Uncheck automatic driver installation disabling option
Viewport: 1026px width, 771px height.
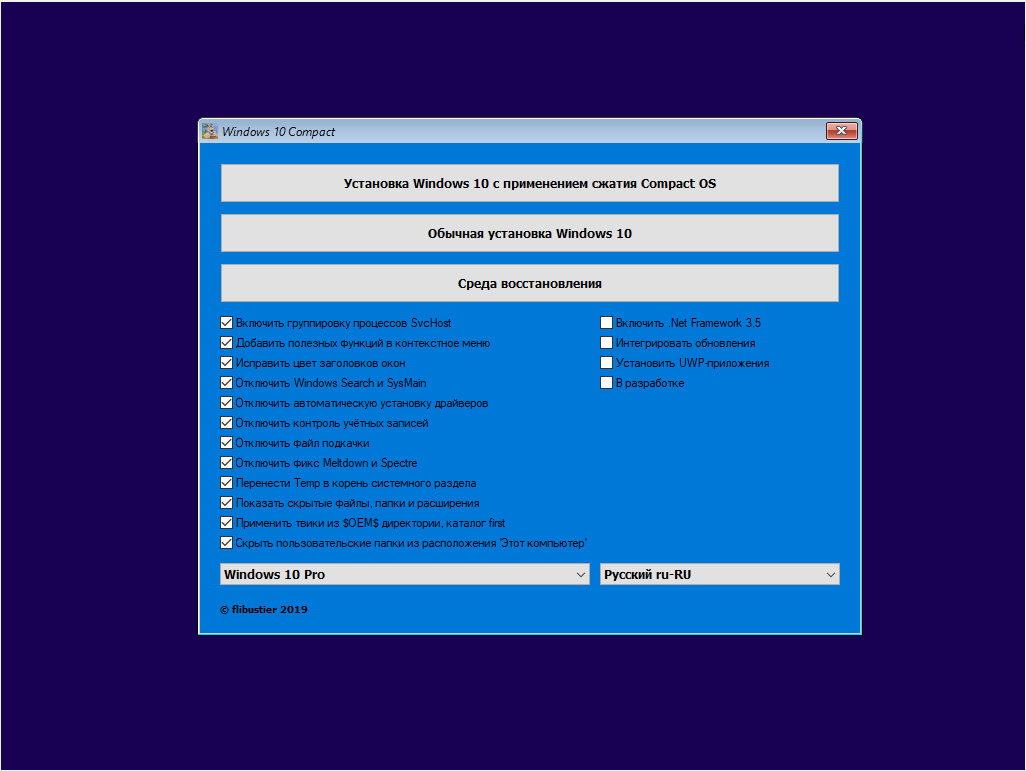coord(226,403)
